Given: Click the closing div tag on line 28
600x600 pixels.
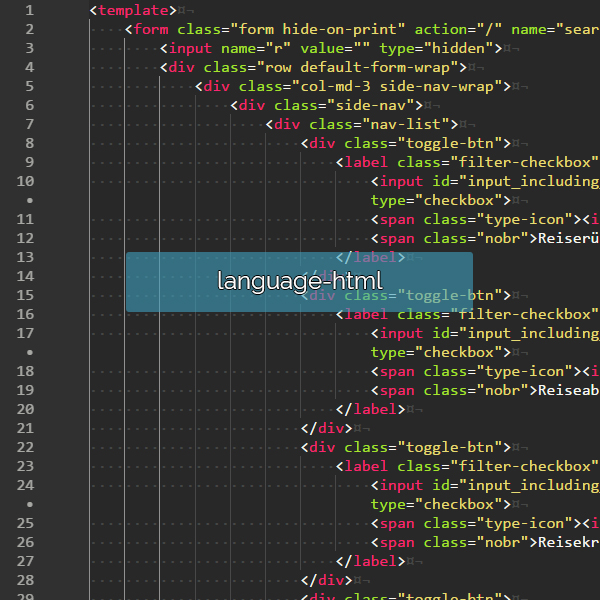Looking at the screenshot, I should pos(326,580).
